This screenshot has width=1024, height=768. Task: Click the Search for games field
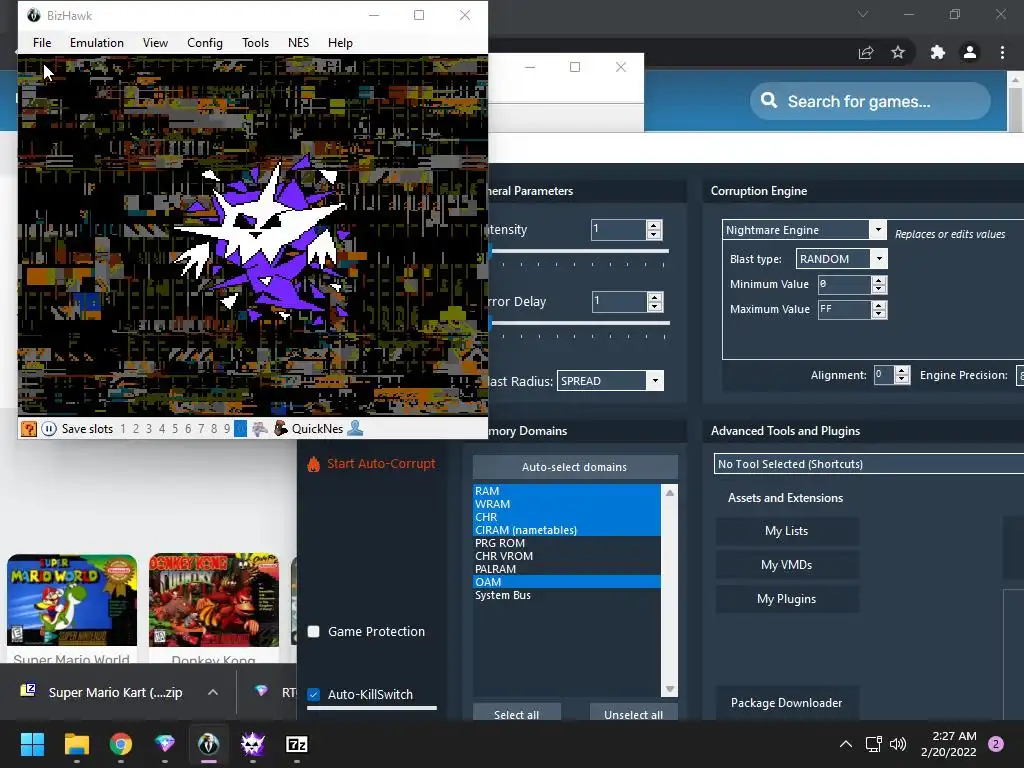tap(870, 101)
